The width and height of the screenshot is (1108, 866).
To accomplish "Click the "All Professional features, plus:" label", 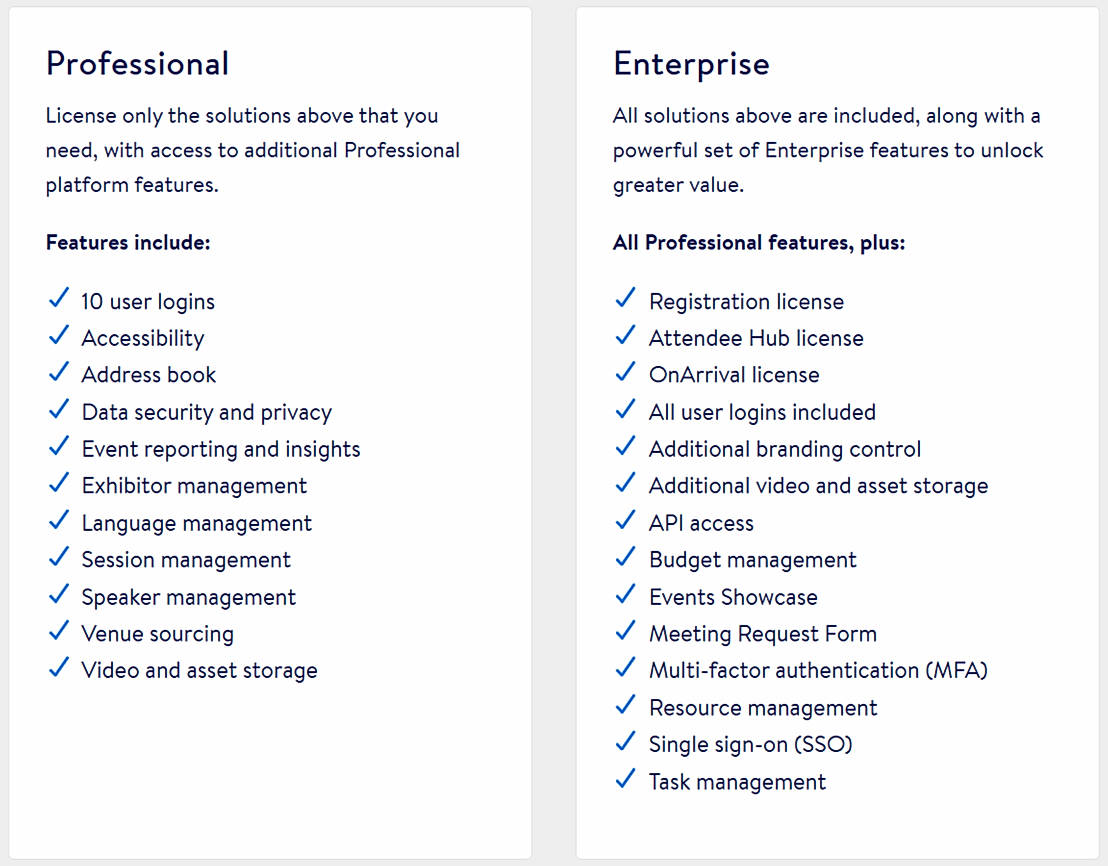I will click(x=759, y=243).
